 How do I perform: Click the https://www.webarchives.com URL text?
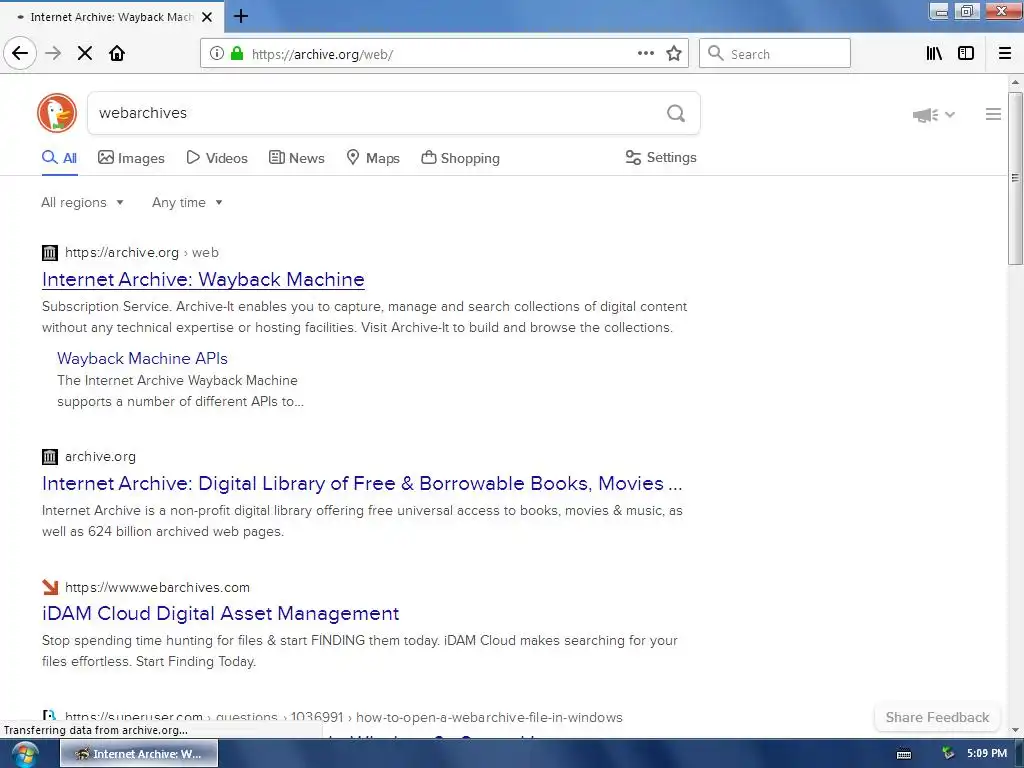point(157,588)
